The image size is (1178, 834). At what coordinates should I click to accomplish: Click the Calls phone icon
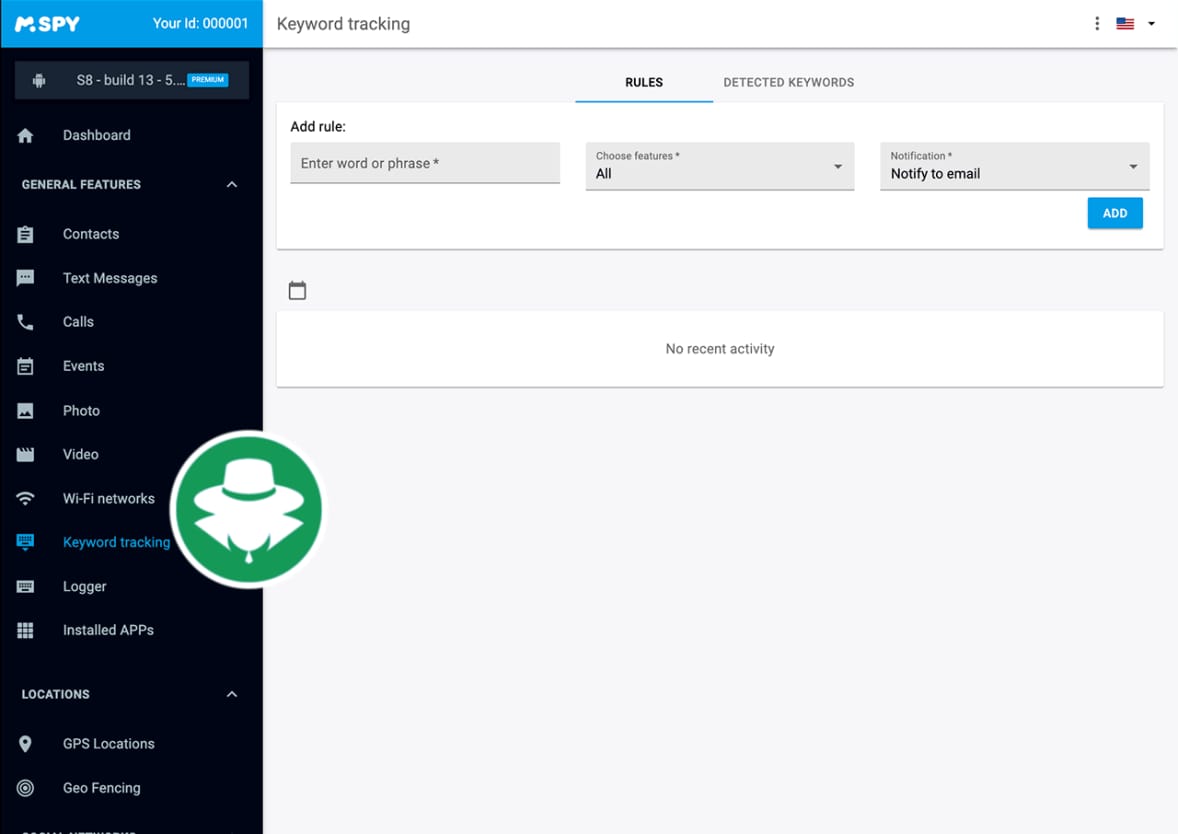pyautogui.click(x=26, y=322)
